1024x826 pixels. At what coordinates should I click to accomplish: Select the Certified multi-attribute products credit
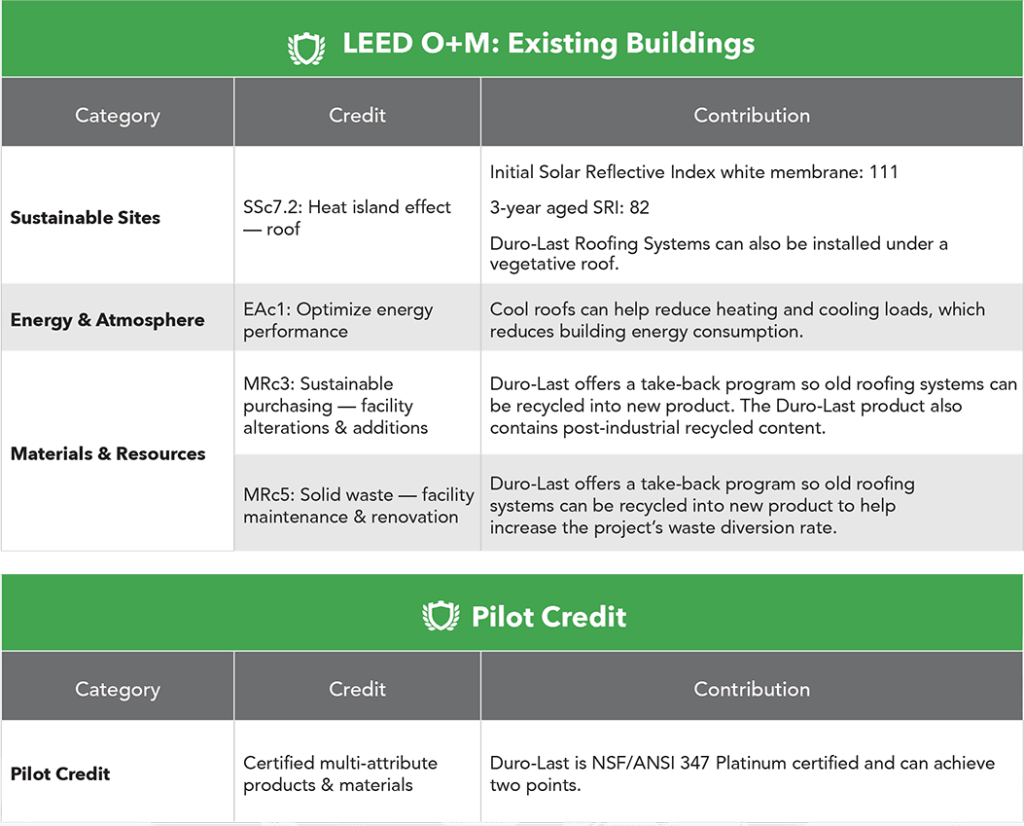[340, 773]
